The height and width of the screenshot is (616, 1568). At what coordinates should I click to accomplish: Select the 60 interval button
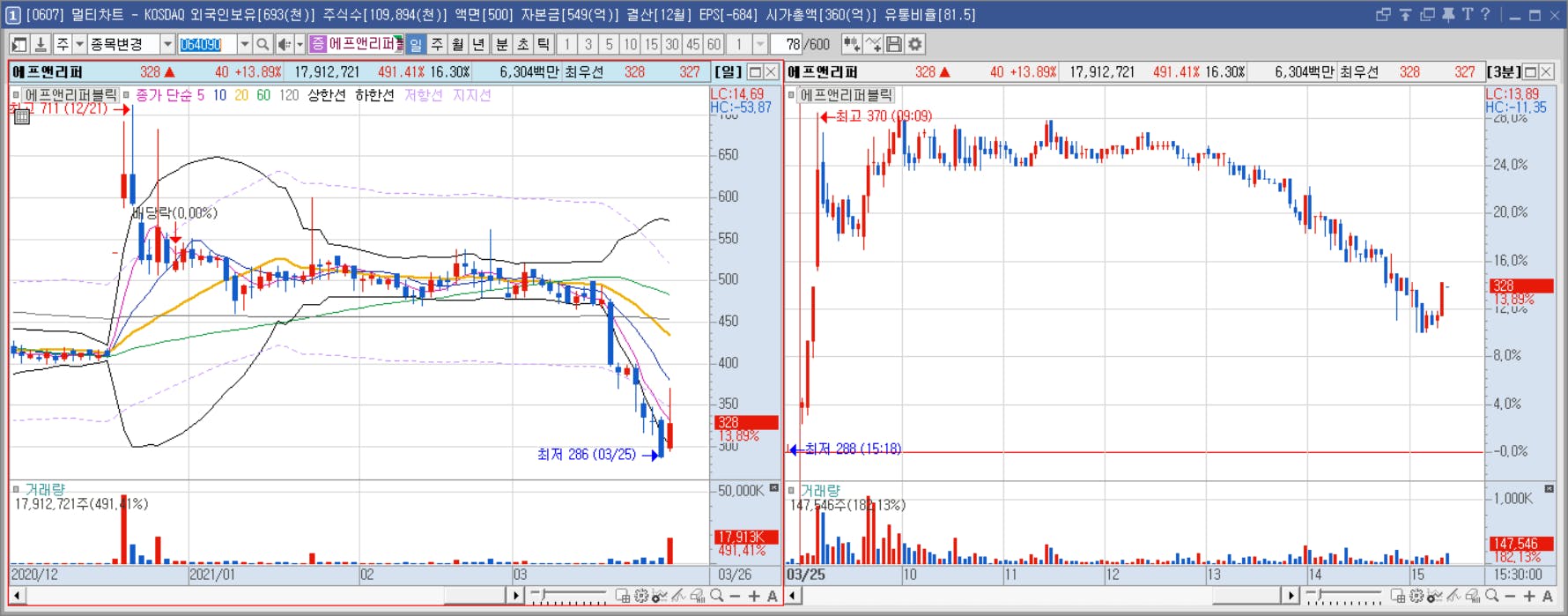[714, 44]
